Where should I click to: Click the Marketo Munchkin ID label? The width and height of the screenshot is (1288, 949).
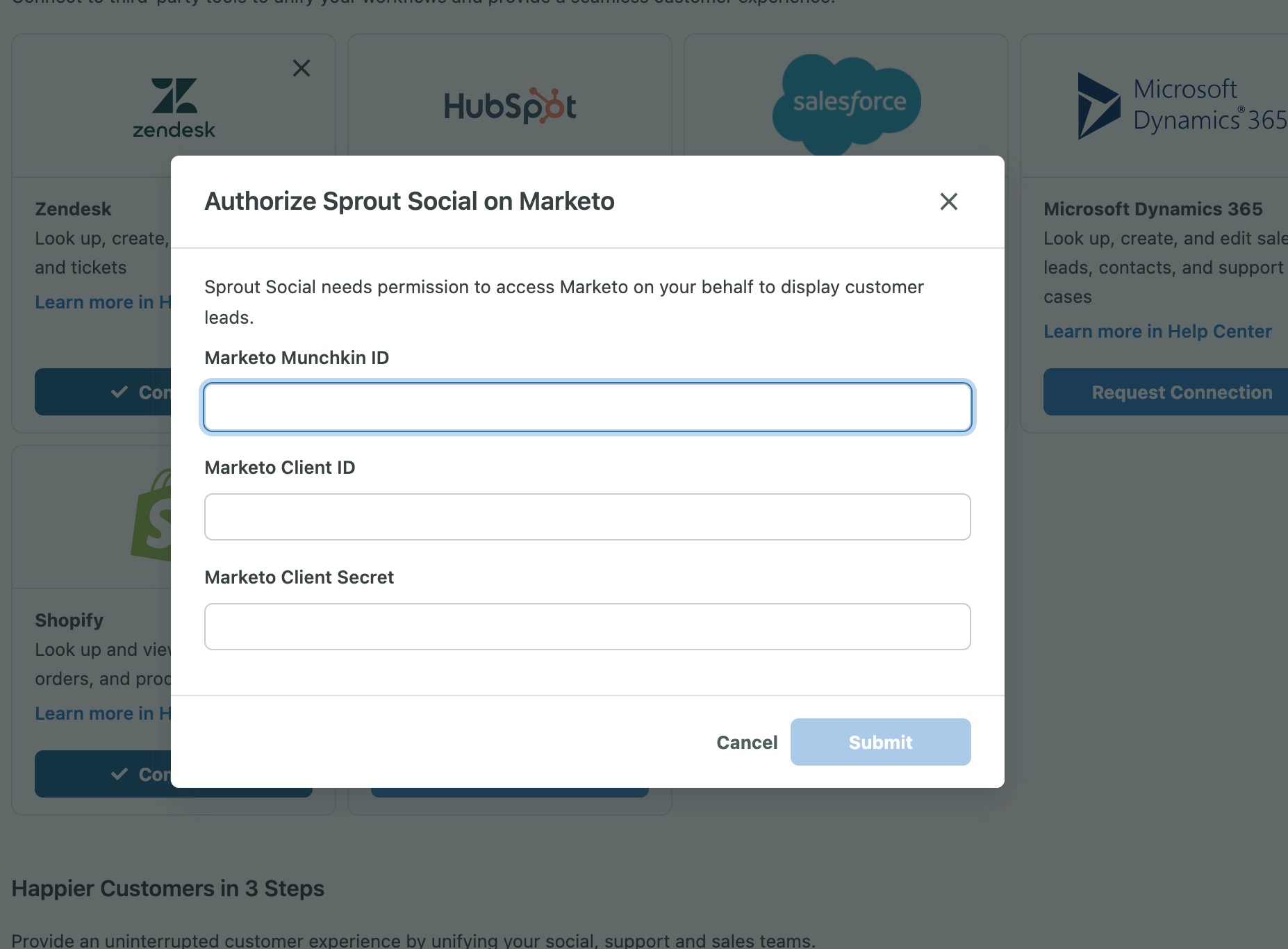point(297,358)
